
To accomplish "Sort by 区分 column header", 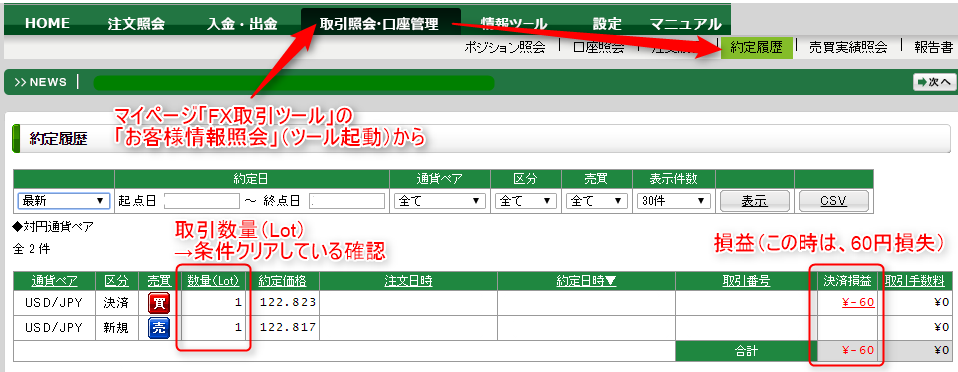I will (117, 281).
